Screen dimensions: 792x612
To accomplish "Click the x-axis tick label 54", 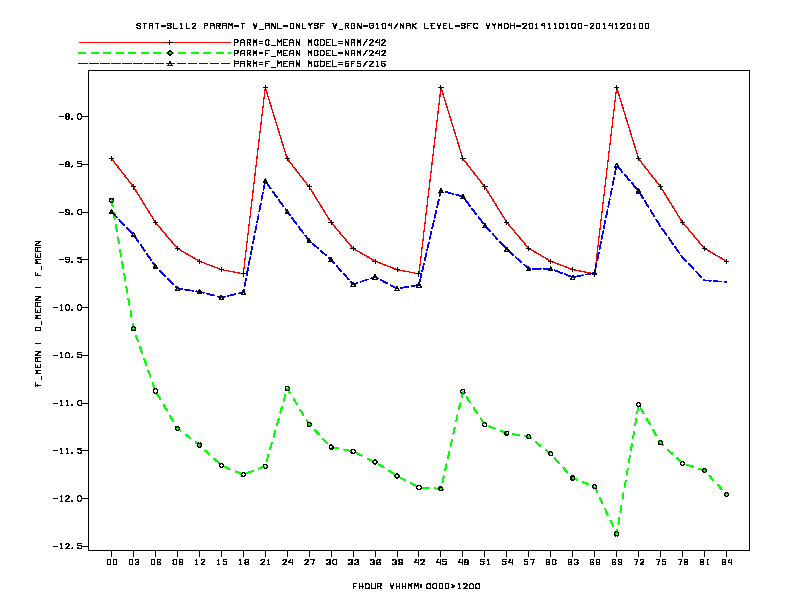I will 507,562.
